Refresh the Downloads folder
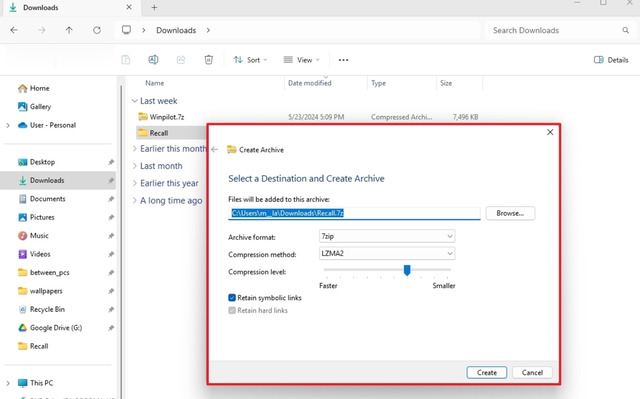Viewport: 640px width, 399px height. tap(97, 30)
